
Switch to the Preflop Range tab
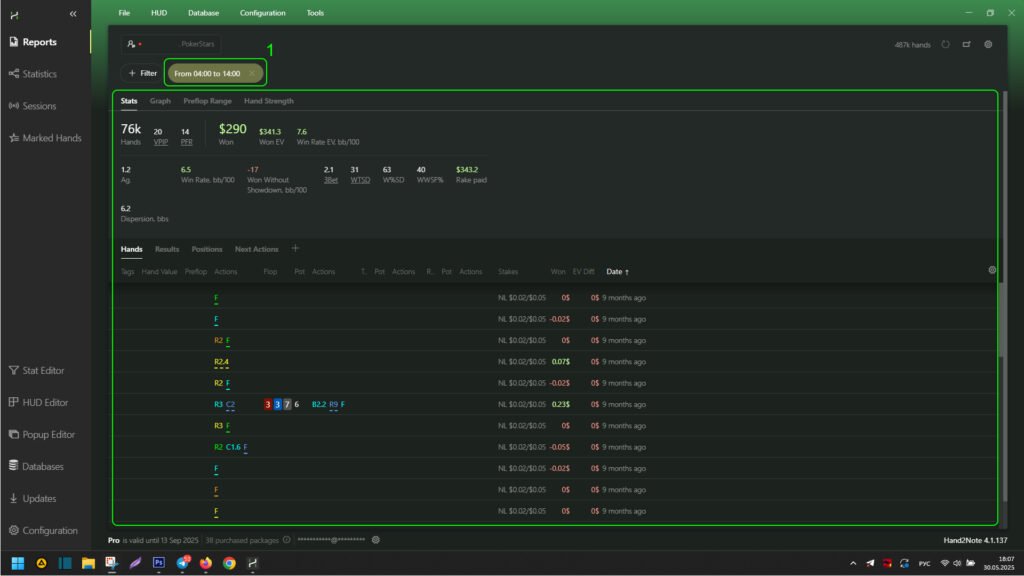tap(207, 101)
